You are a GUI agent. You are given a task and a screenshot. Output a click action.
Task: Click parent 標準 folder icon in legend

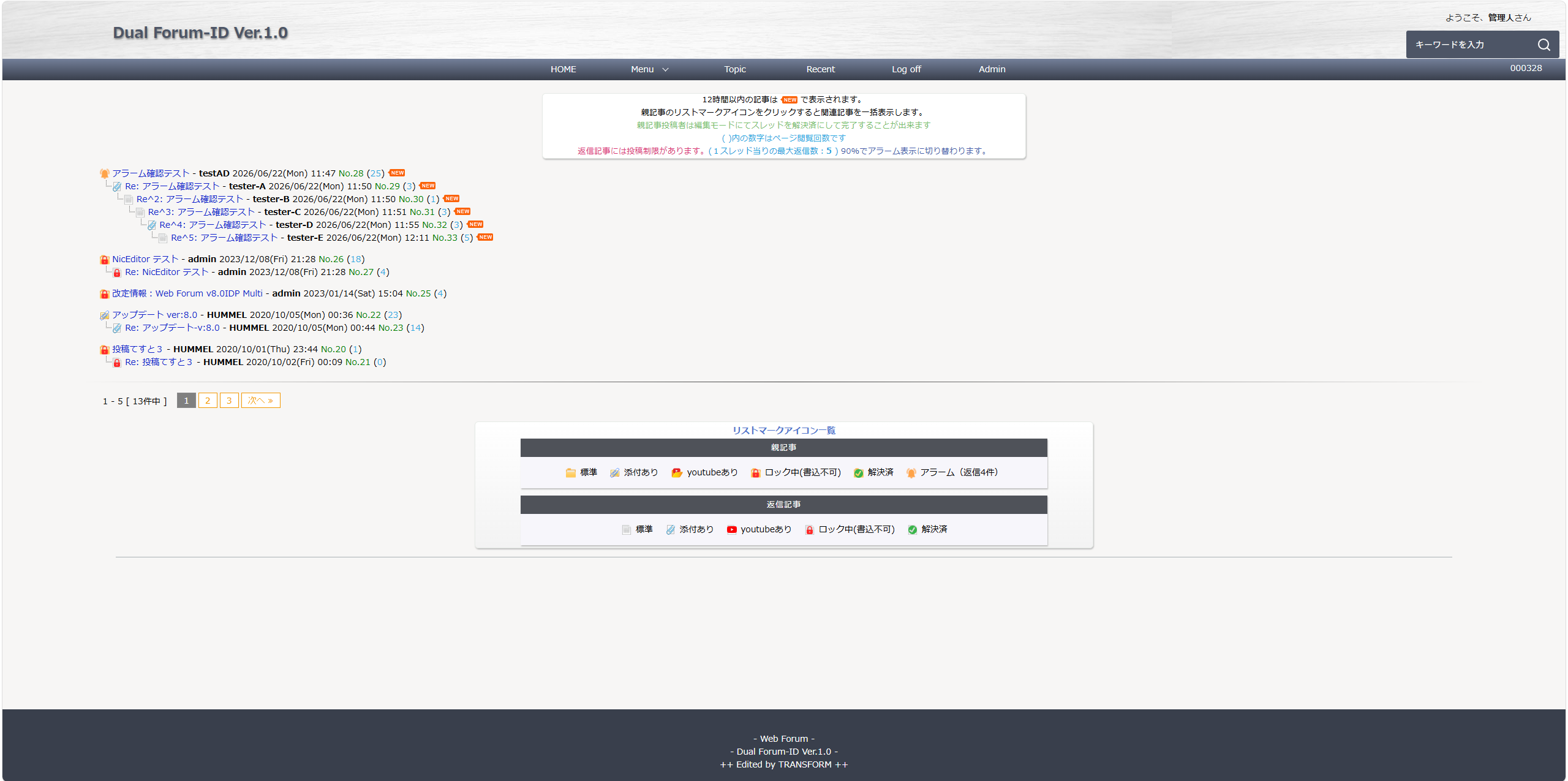[x=571, y=473]
